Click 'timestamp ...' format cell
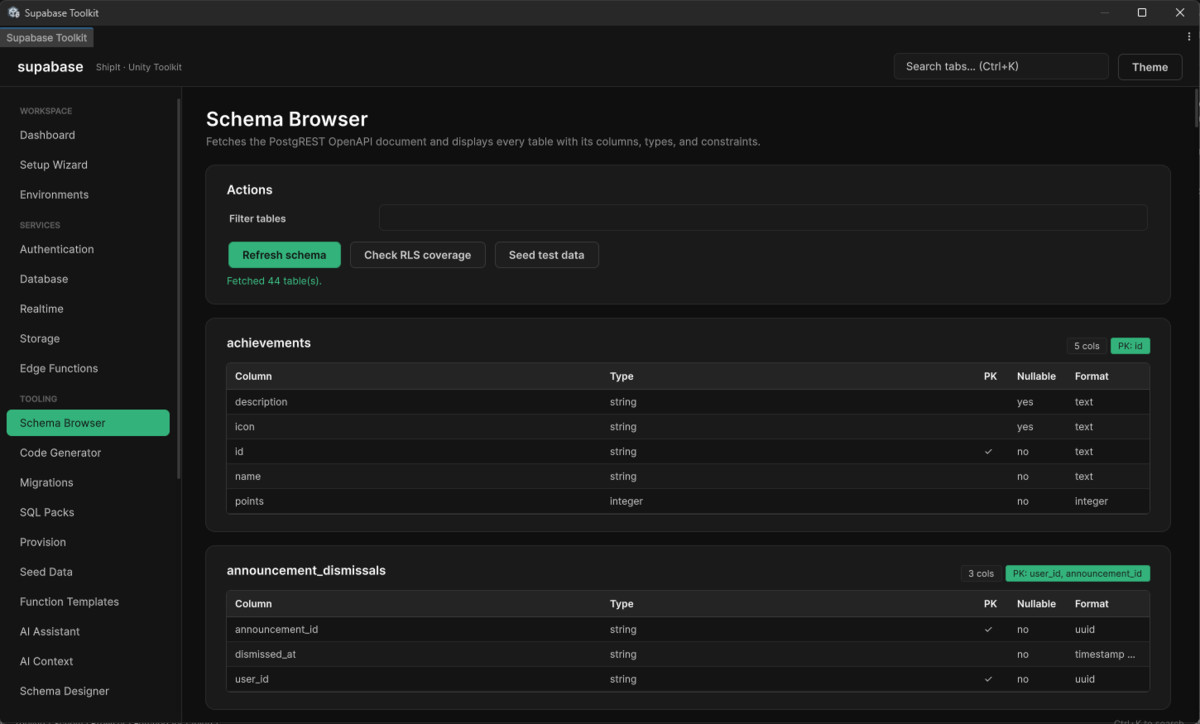Screen dimensions: 1200x724 coord(1105,655)
